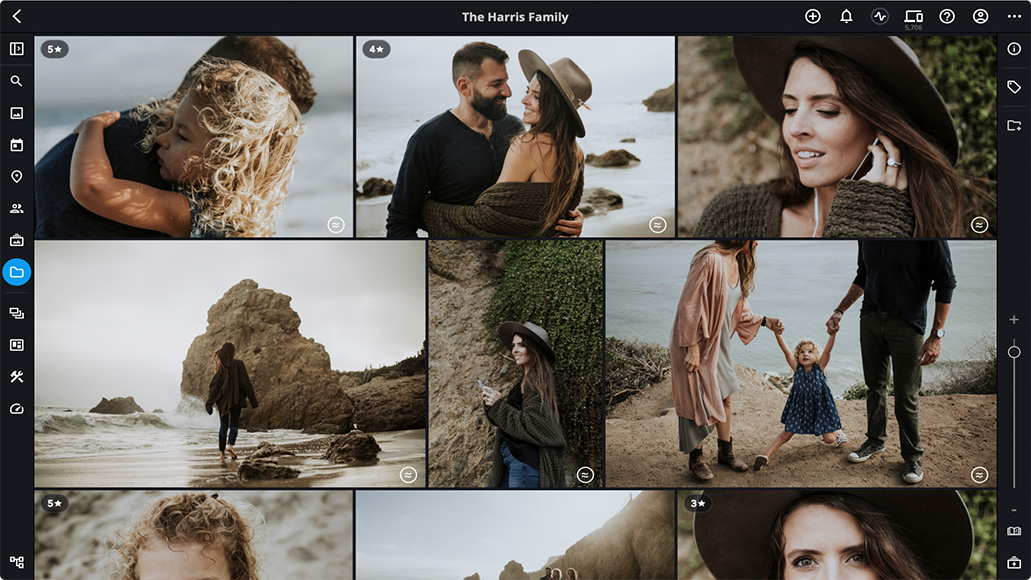Viewport: 1031px width, 580px height.
Task: Click sync icon on woman by ivy wall photo
Action: (x=585, y=475)
